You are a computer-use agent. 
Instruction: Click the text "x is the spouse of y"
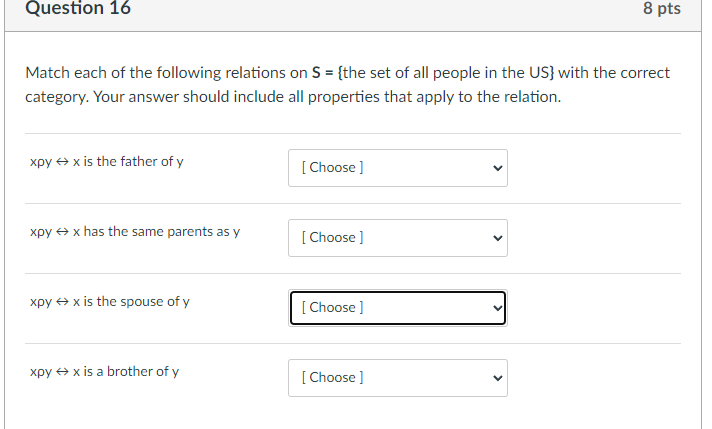pos(131,302)
